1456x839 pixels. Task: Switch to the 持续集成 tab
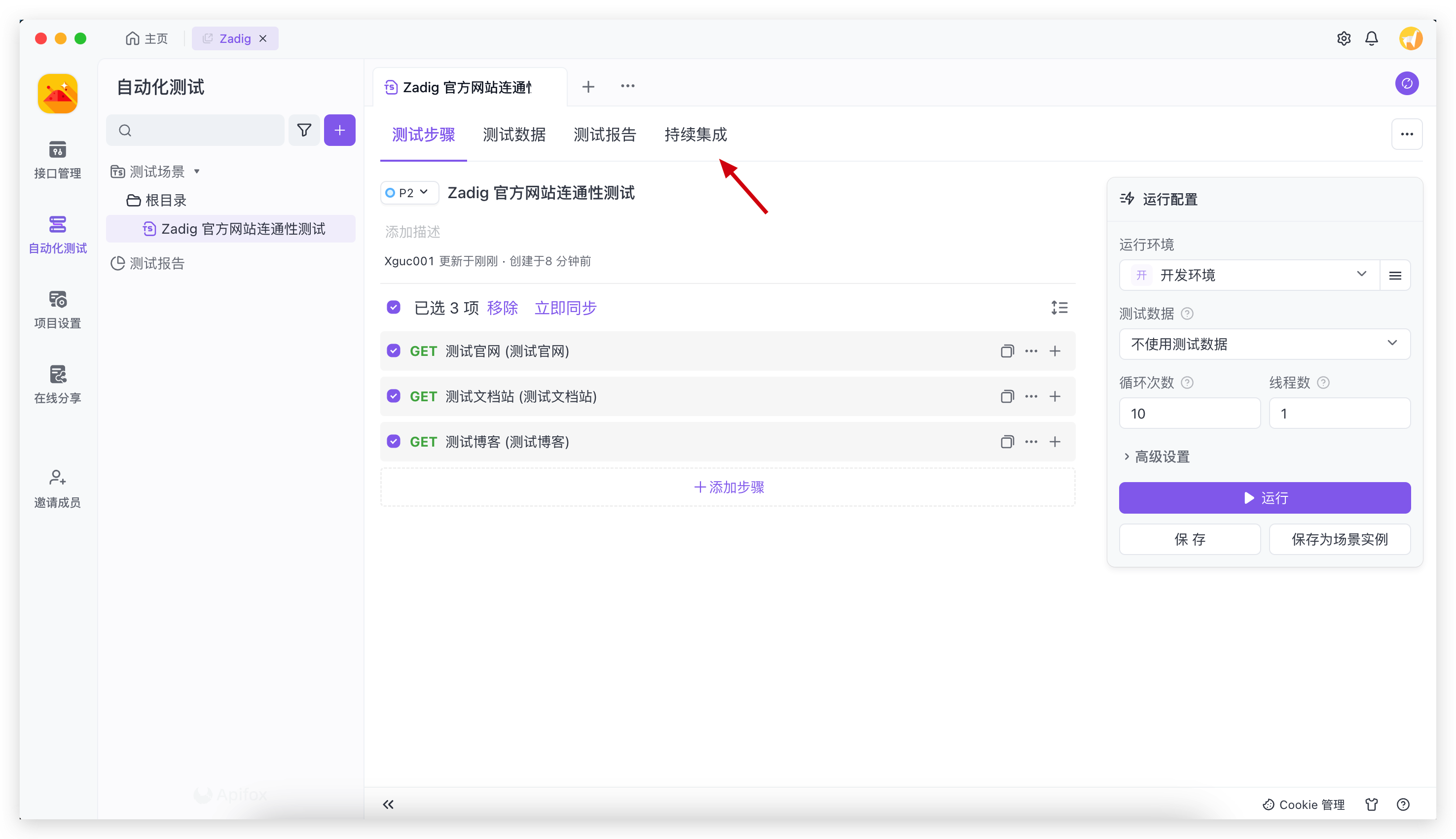coord(695,134)
